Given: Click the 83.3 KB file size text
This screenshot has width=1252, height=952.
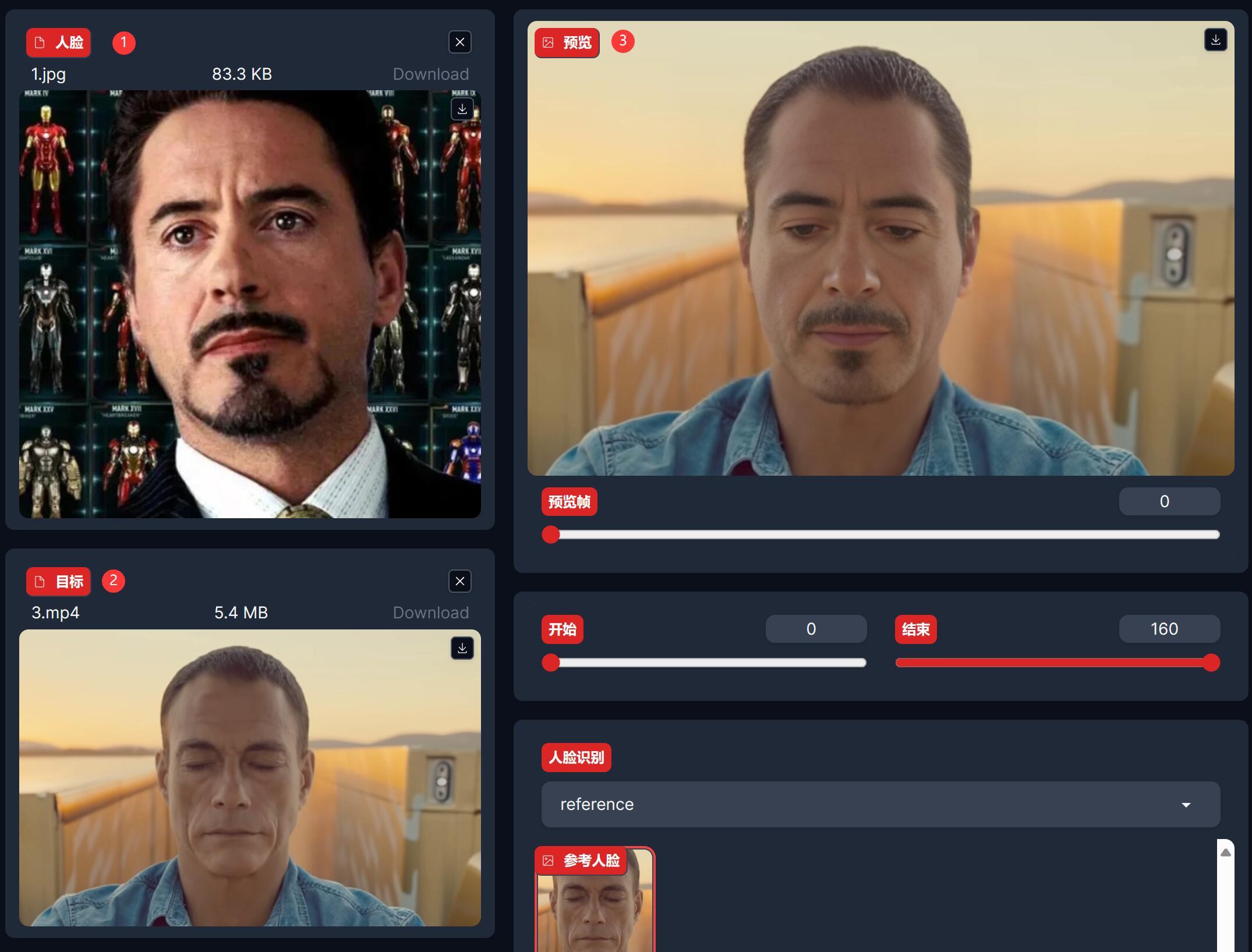Looking at the screenshot, I should click(242, 74).
